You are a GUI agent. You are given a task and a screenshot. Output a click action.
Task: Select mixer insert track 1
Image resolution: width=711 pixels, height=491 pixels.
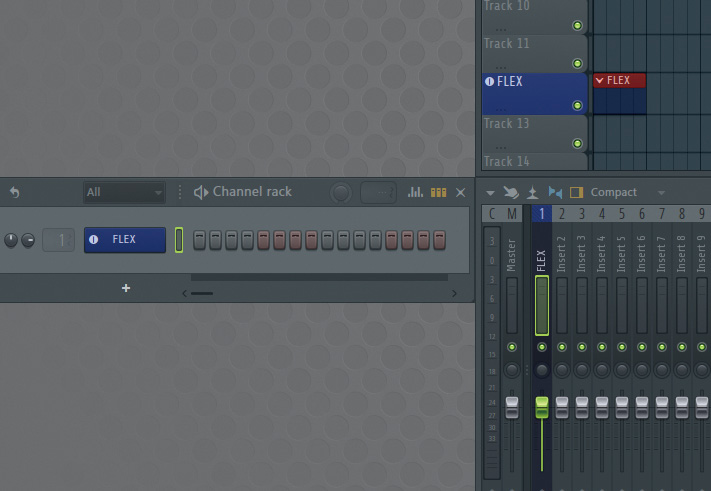pos(542,214)
